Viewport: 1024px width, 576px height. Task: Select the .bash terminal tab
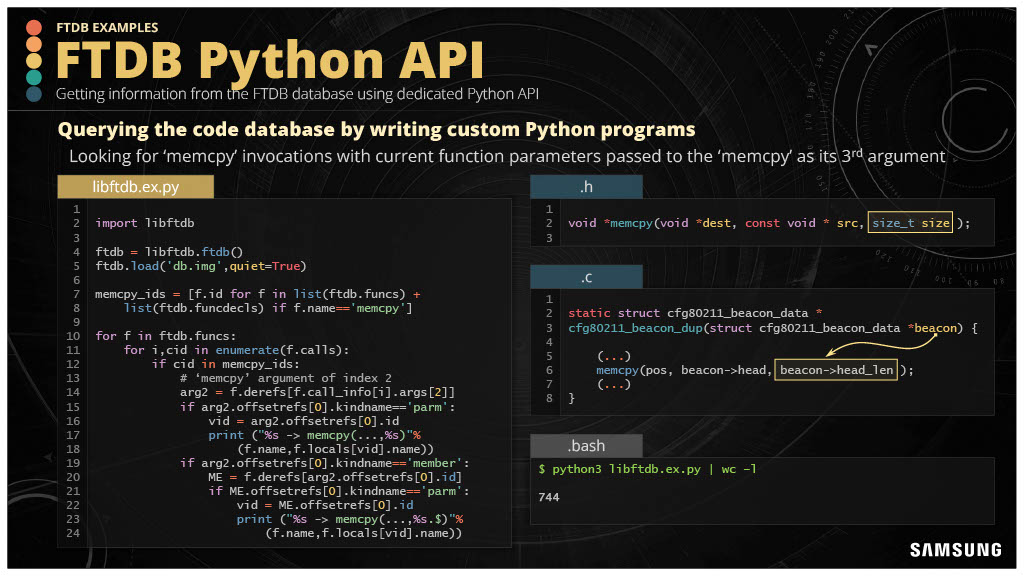586,445
